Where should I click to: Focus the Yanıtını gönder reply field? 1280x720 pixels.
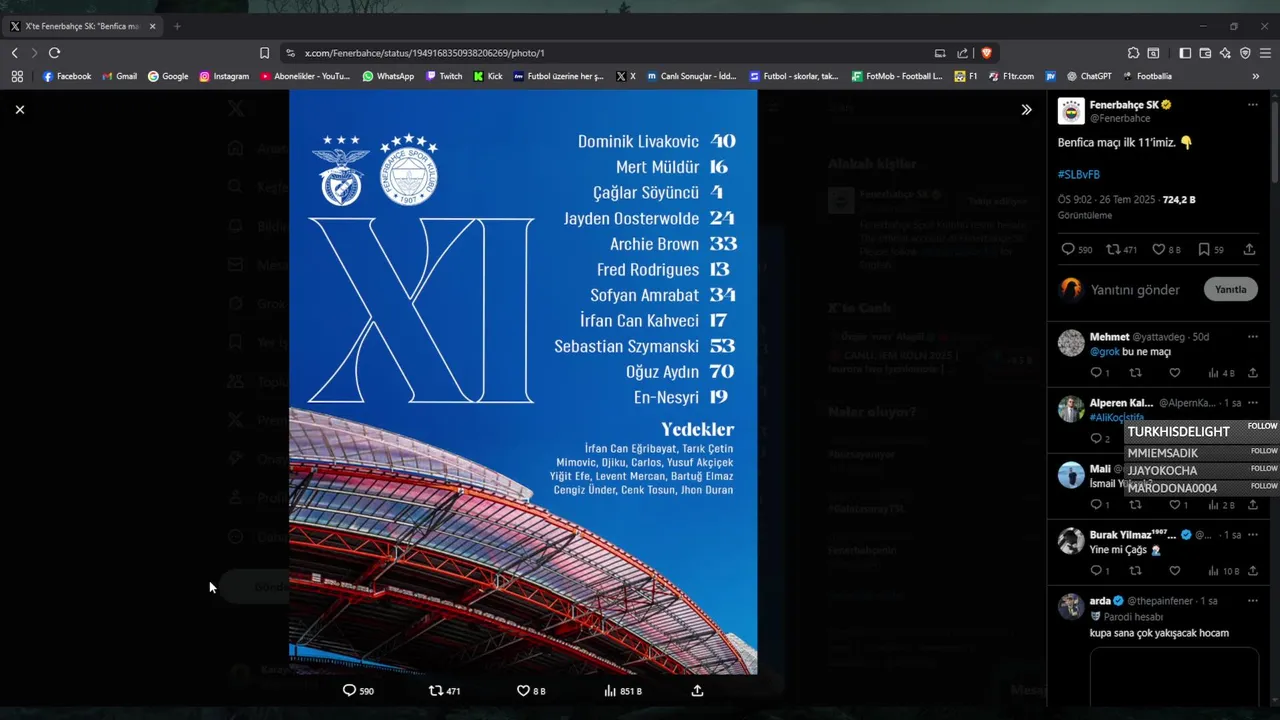point(1135,290)
